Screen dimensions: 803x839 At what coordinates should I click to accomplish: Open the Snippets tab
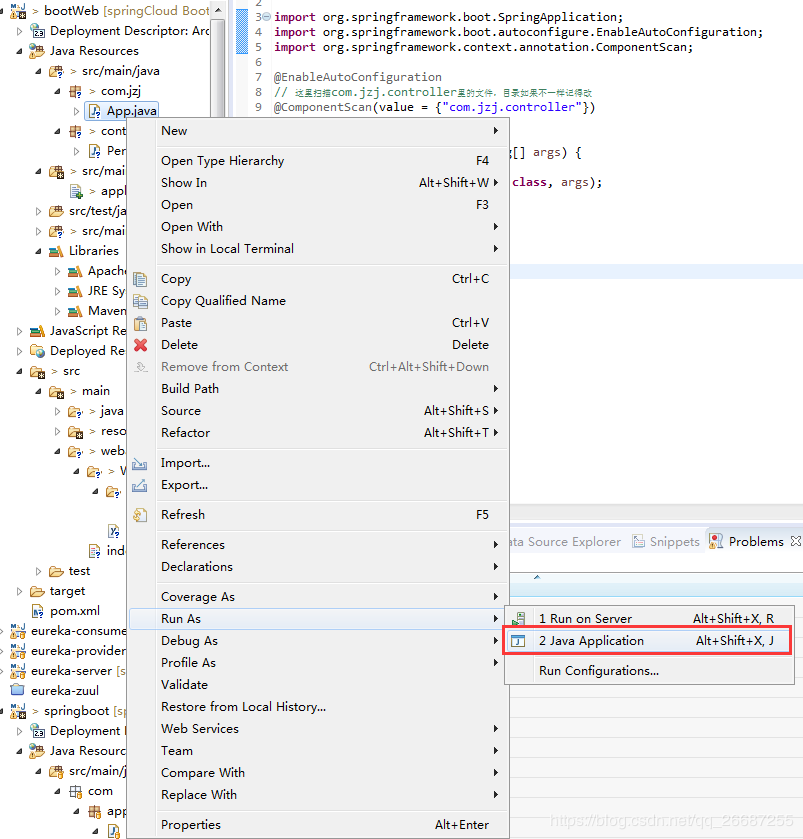pyautogui.click(x=674, y=541)
